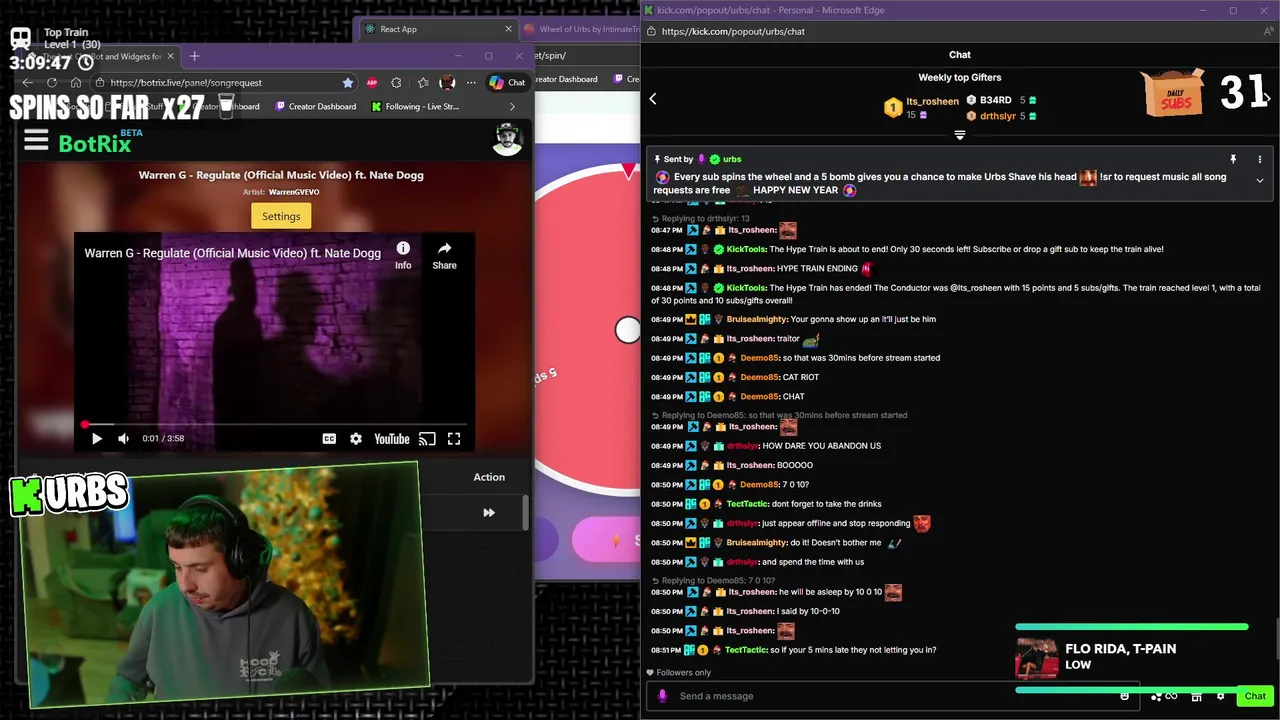Click urbs username in pinned message
The height and width of the screenshot is (720, 1280).
tap(732, 159)
